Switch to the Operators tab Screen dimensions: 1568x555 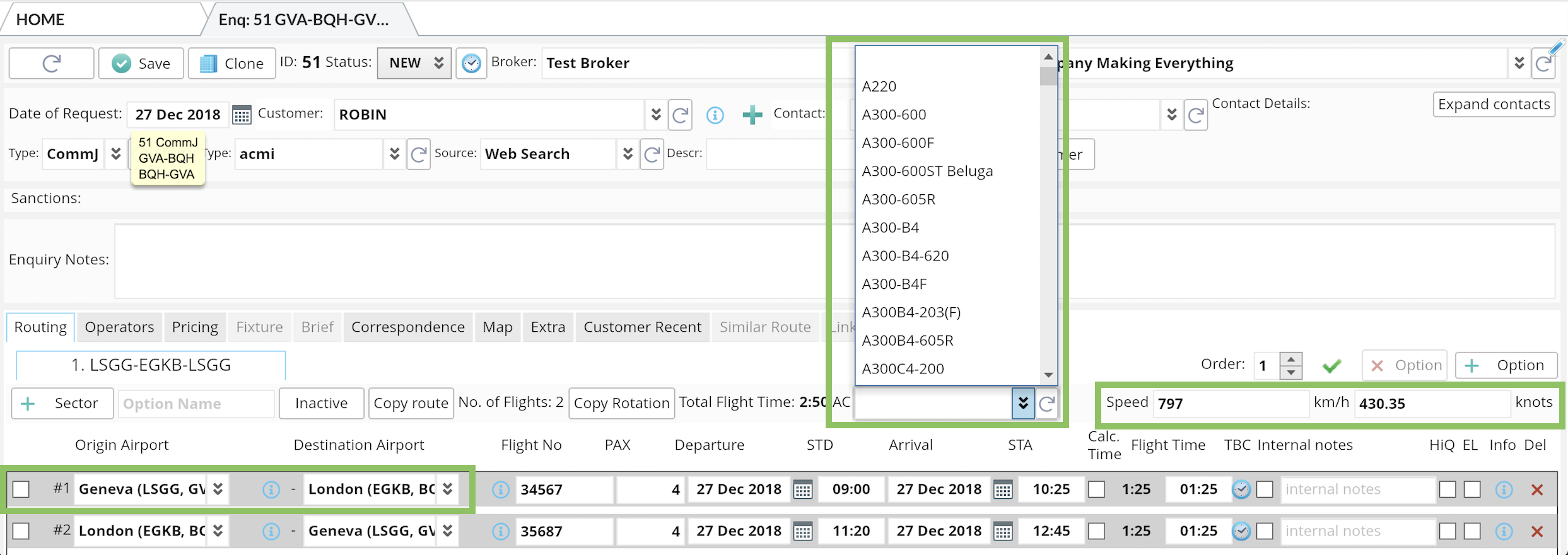119,327
